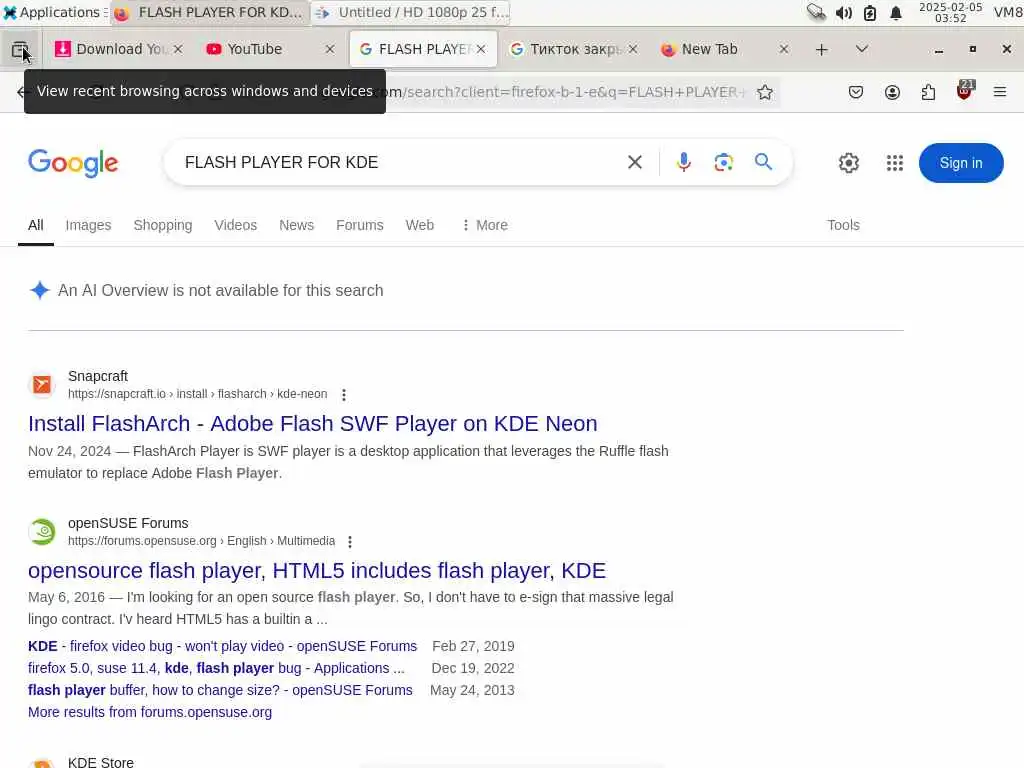1024x768 pixels.
Task: Close the YouTube tab
Action: click(330, 50)
